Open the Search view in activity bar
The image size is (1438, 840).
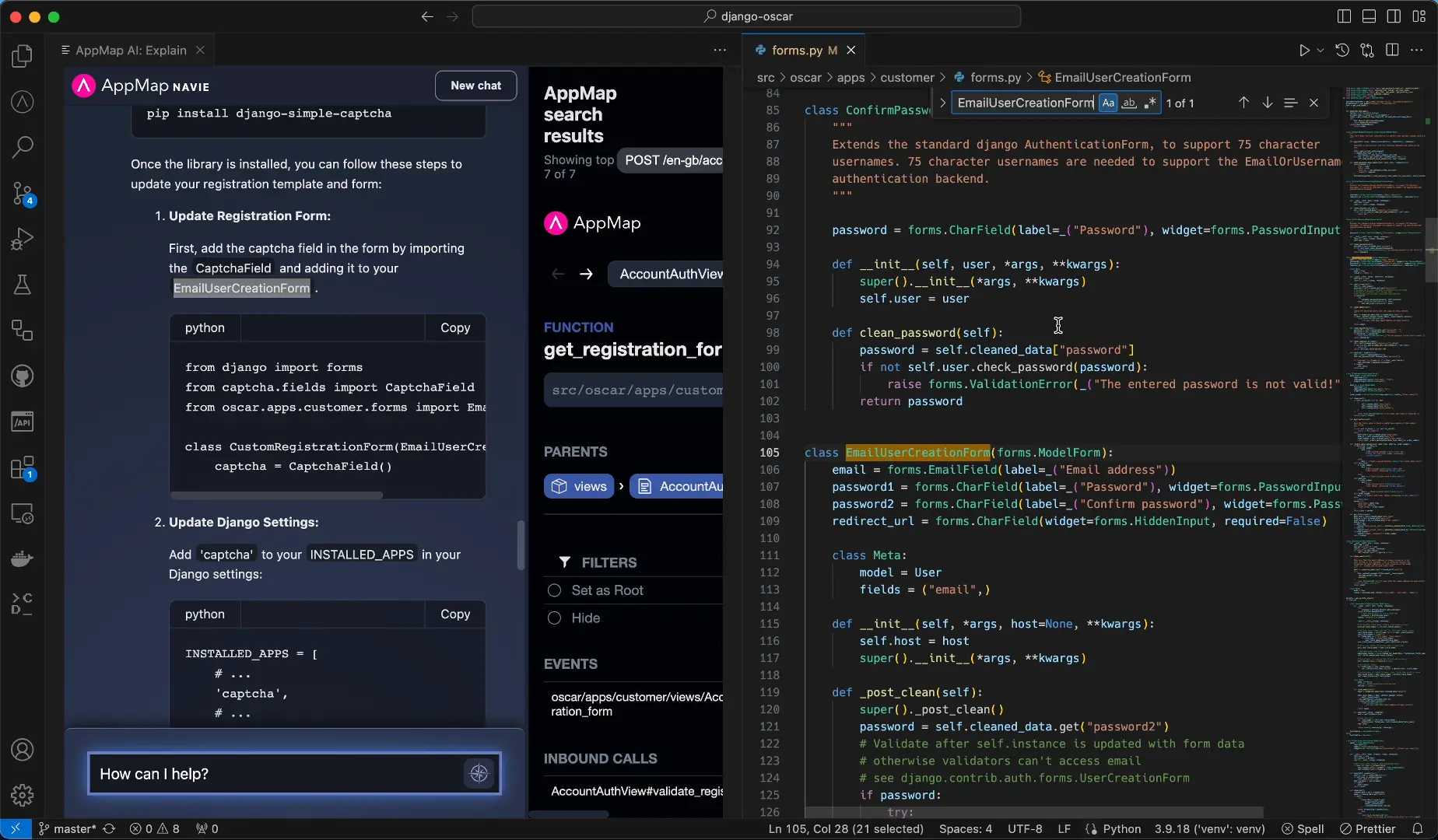(x=23, y=147)
